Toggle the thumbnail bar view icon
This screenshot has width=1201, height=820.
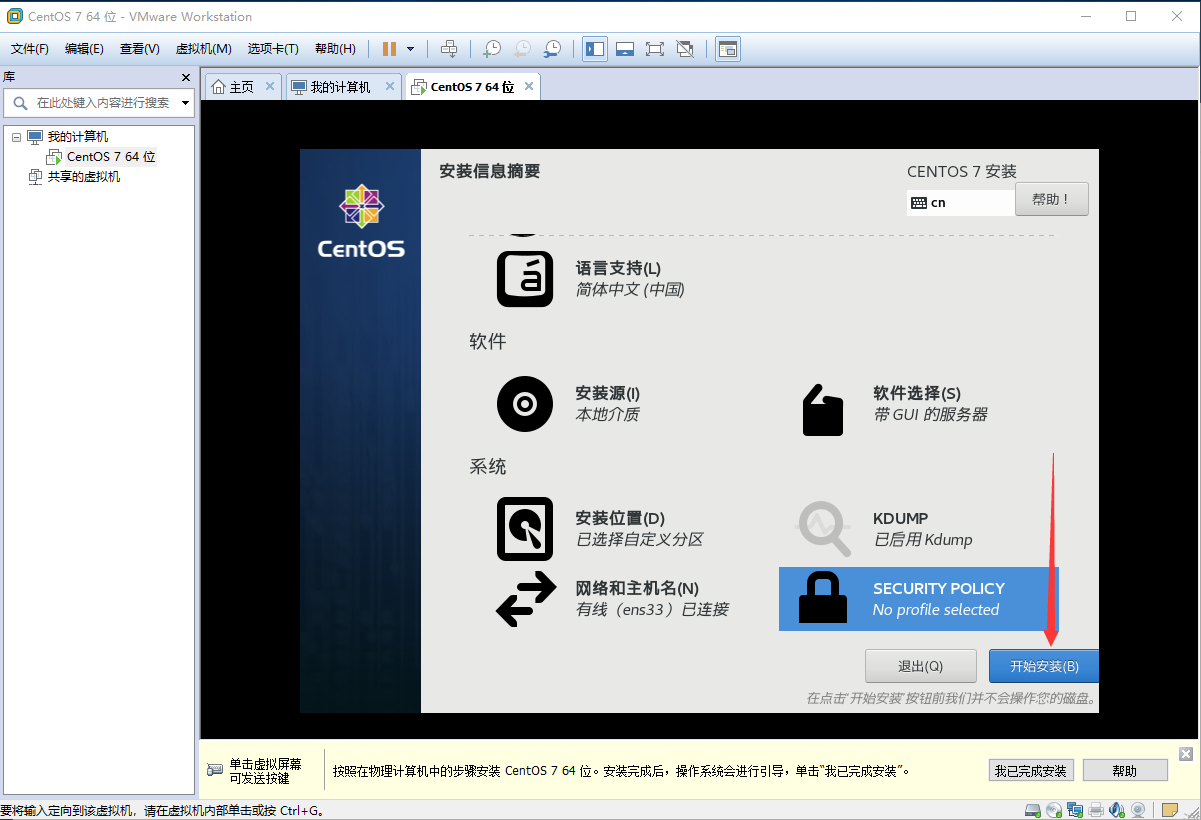(625, 49)
